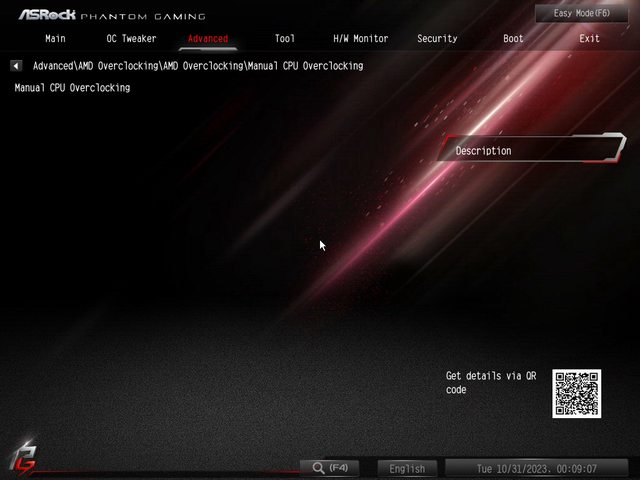Open the OC Tweaker tab
This screenshot has height=480, width=640.
[132, 39]
